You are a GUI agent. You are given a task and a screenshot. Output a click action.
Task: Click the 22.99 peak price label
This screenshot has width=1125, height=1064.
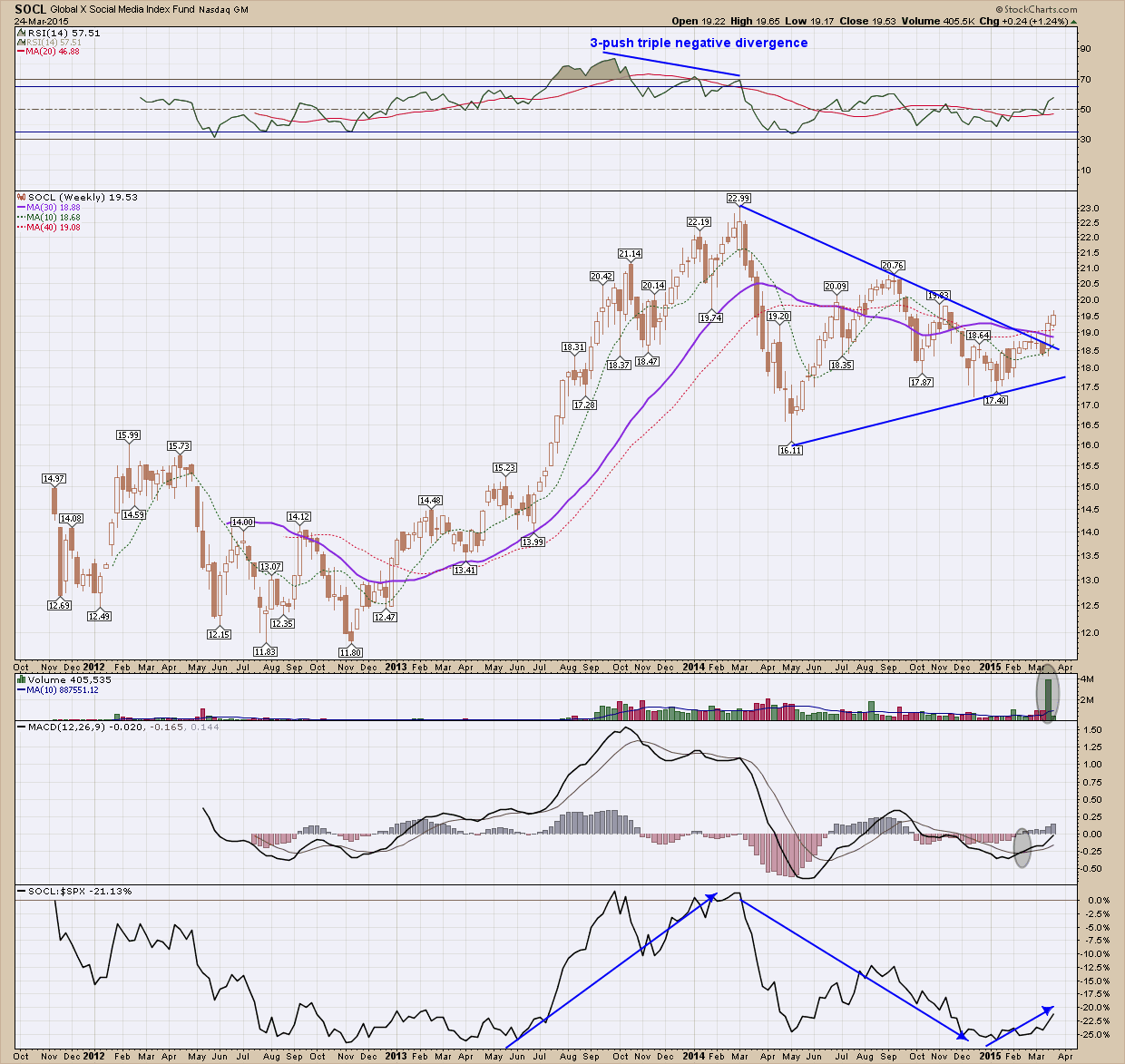[739, 198]
